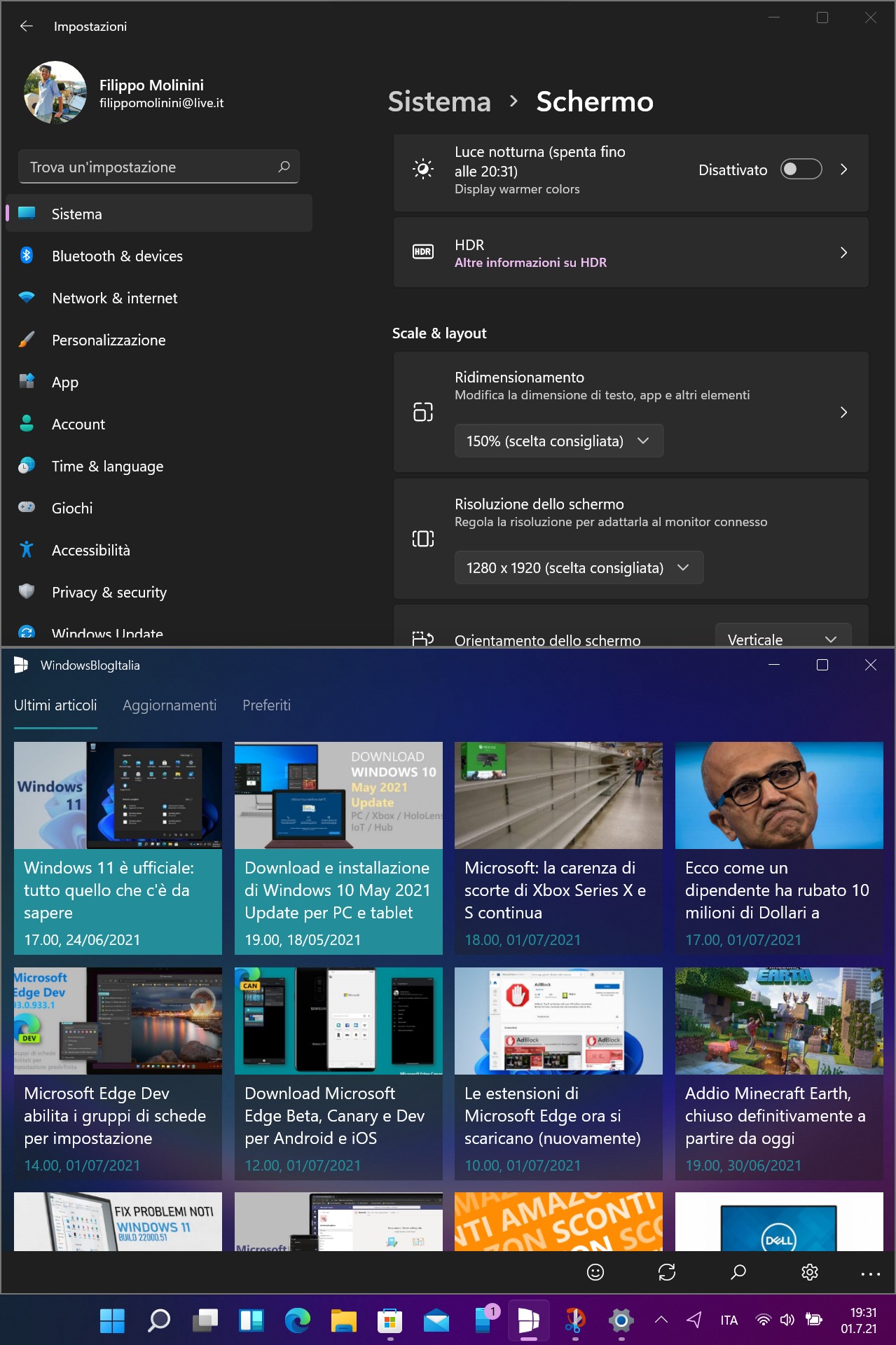The image size is (896, 1345).
Task: Open Time & language settings
Action: 159,466
